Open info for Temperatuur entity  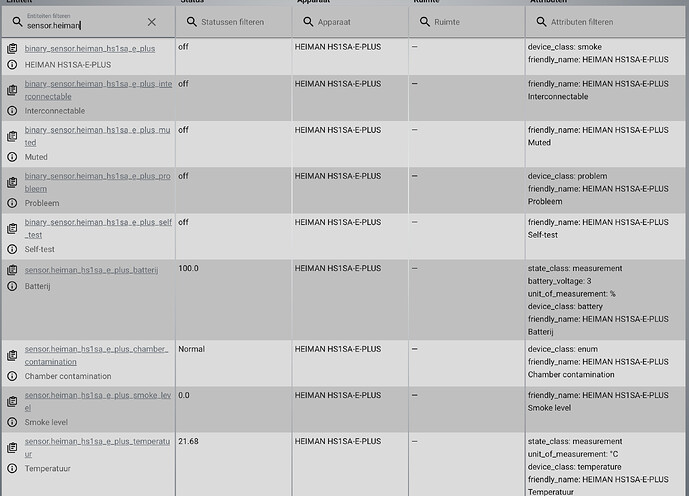(x=12, y=468)
